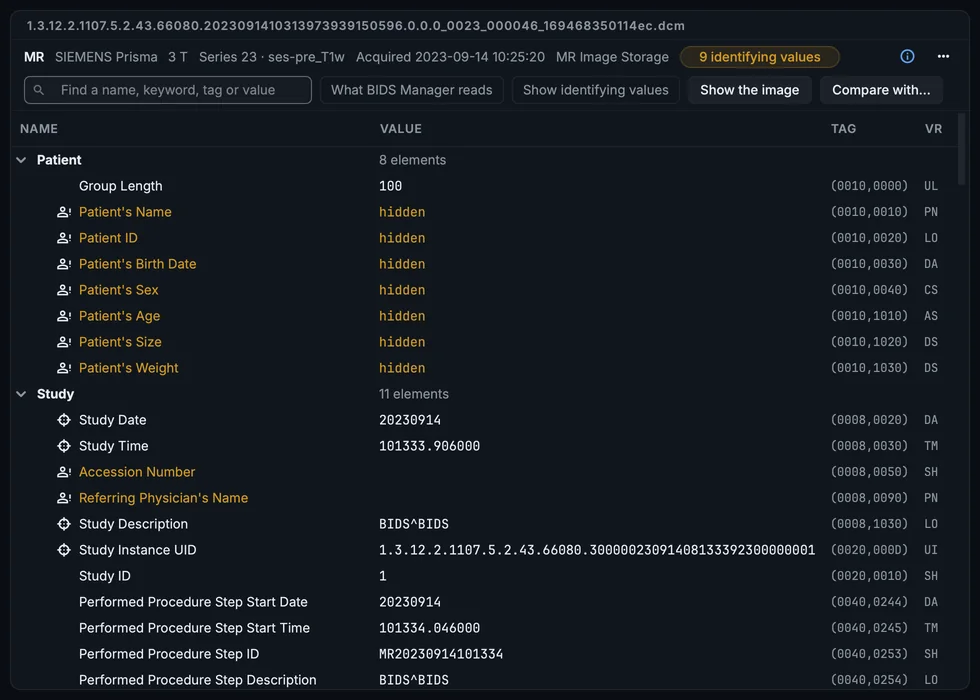Select the Performed Procedure Step Description row

click(x=484, y=680)
